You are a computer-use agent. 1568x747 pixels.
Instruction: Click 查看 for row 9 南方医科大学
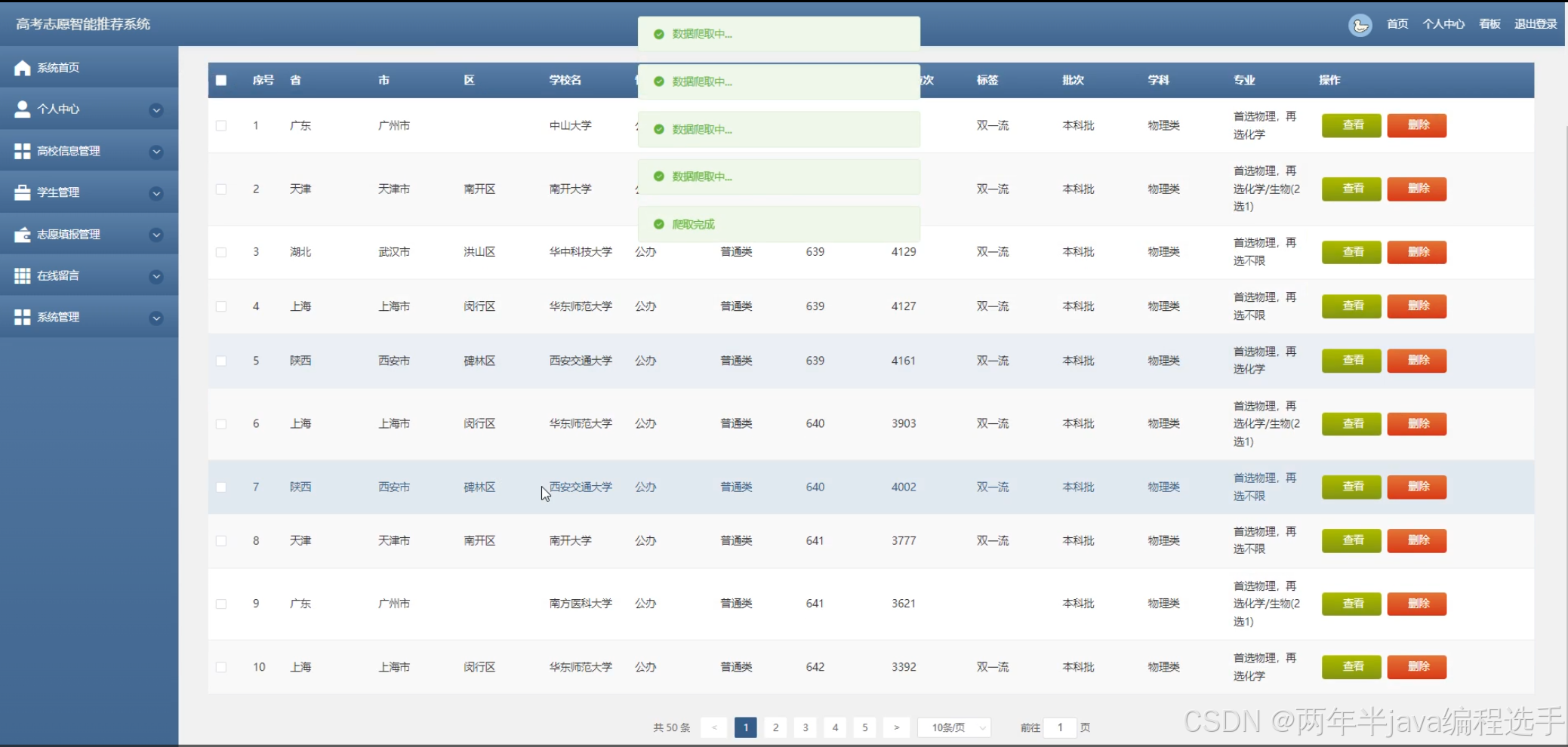(1351, 604)
